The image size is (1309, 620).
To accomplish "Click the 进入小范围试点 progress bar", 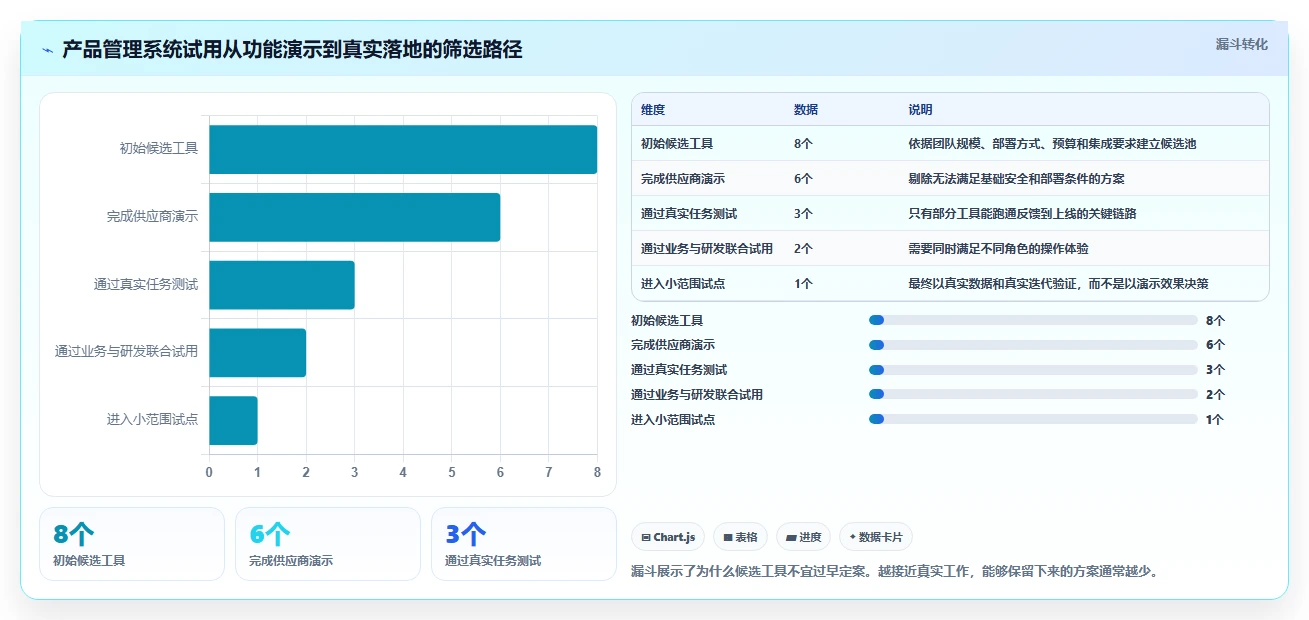I will (x=1033, y=419).
